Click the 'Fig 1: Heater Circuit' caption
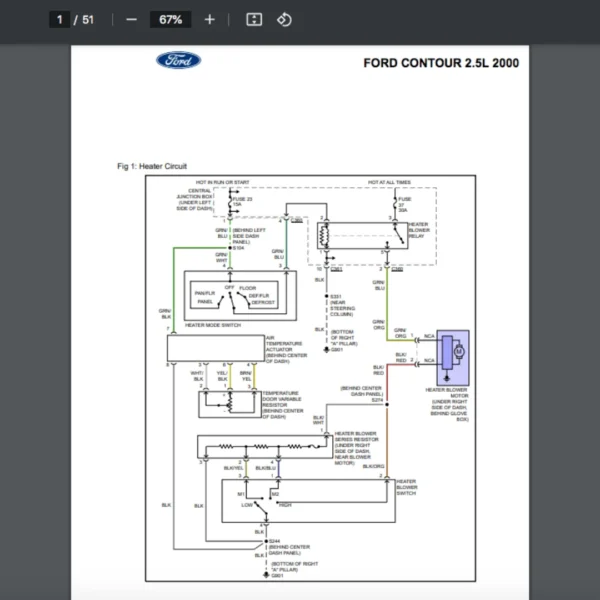 point(152,166)
